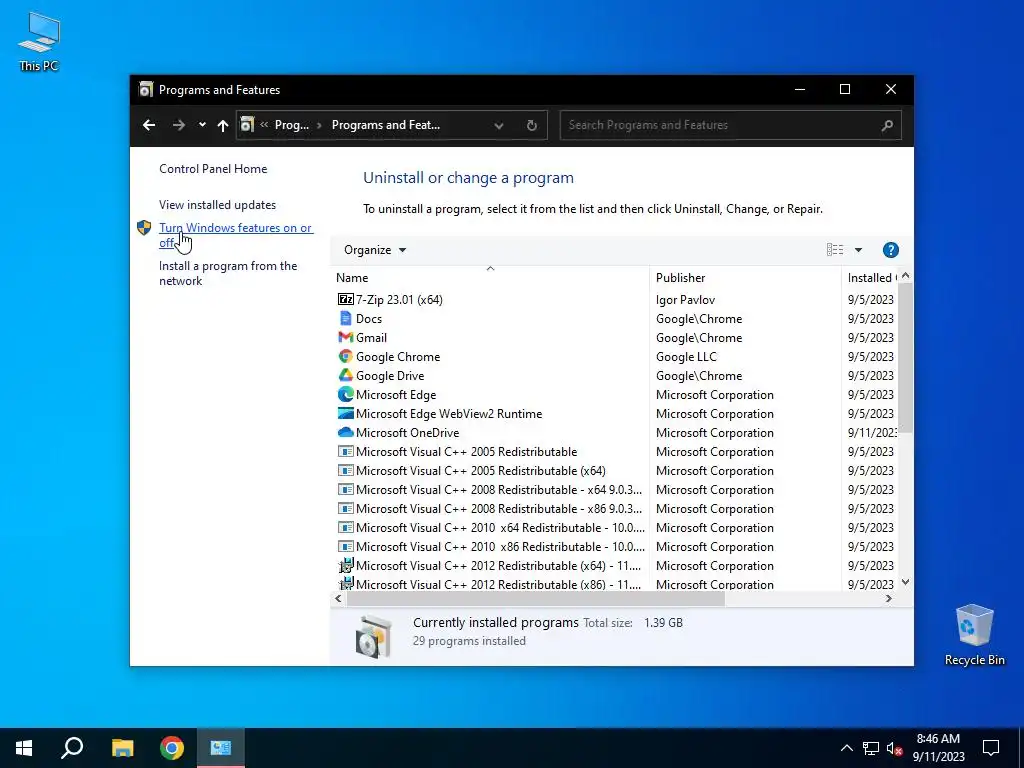Click the Prog... breadcrumb in address bar
Viewport: 1024px width, 768px height.
tap(291, 125)
